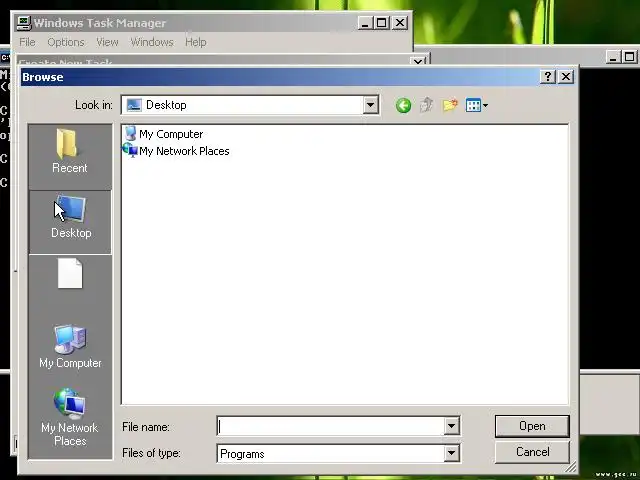Image resolution: width=640 pixels, height=480 pixels.
Task: Select My Computer in the places bar
Action: coord(70,347)
